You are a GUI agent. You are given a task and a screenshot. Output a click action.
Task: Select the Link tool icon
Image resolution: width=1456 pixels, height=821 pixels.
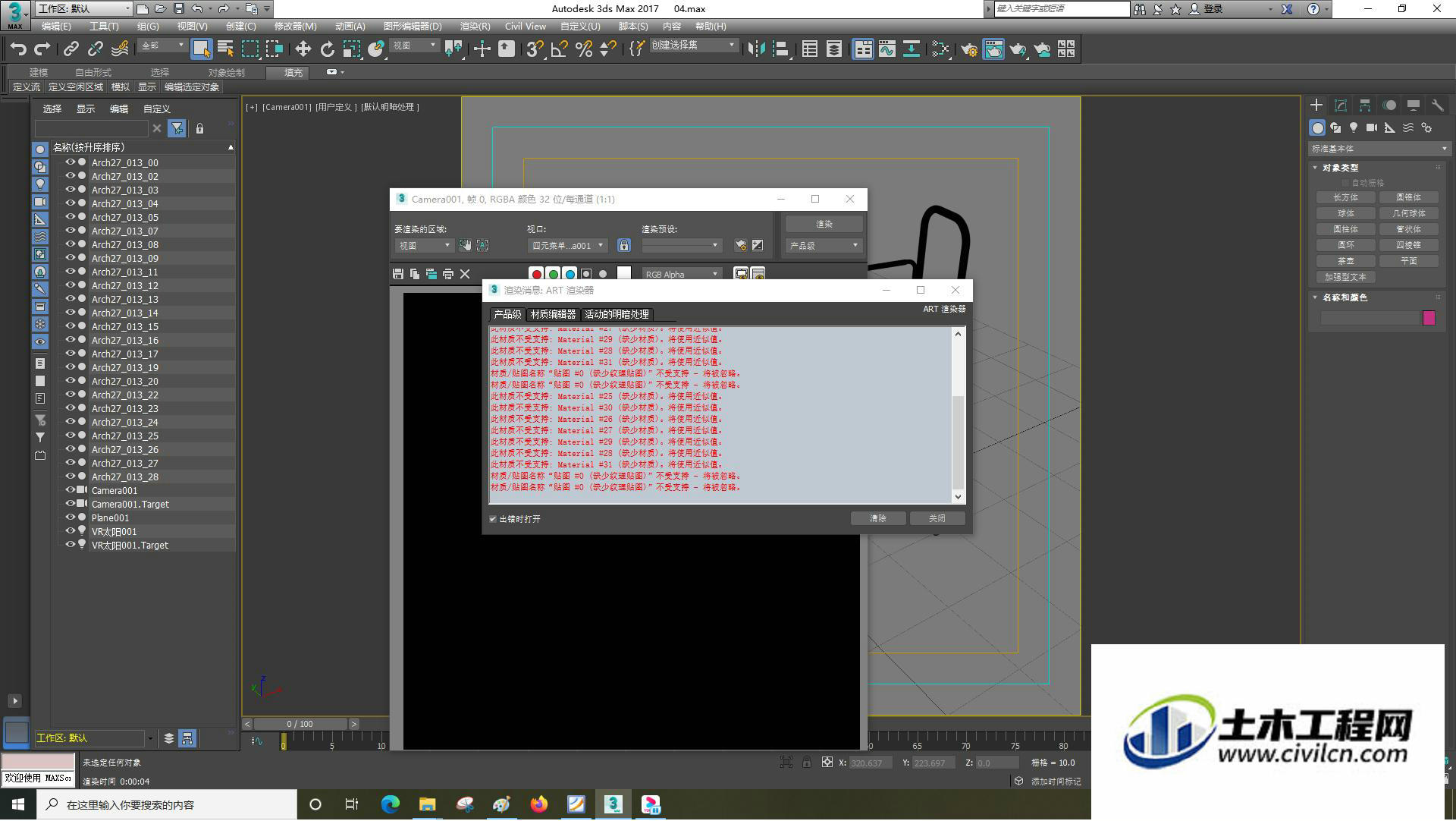(x=71, y=49)
